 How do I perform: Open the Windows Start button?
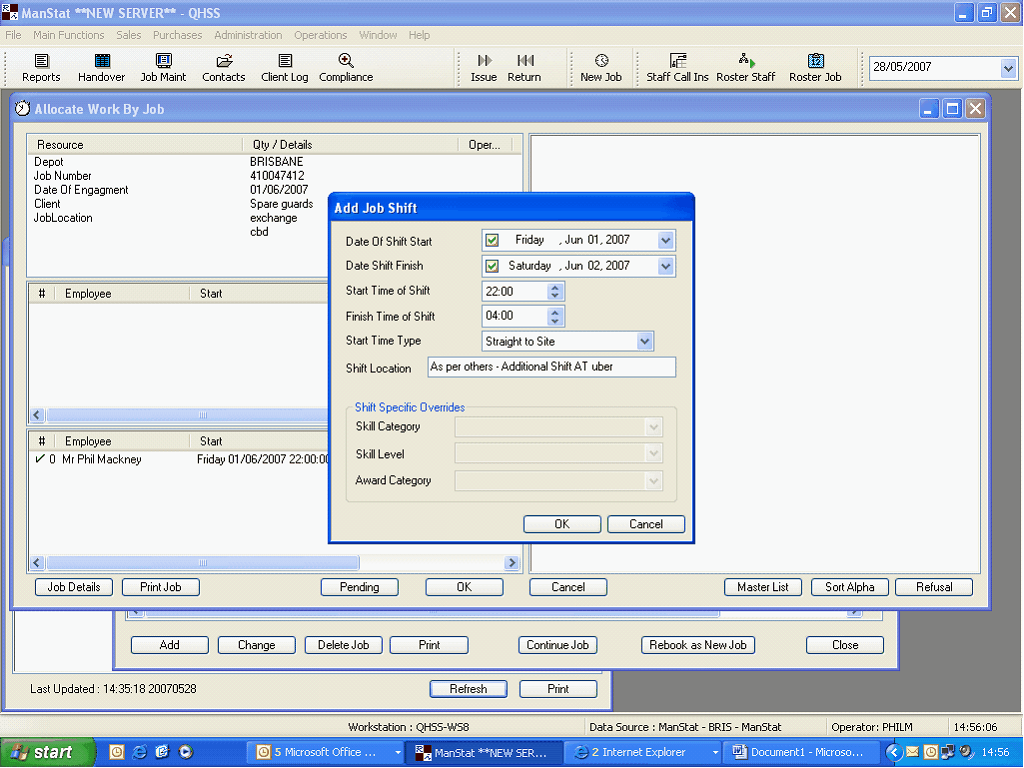coord(48,752)
